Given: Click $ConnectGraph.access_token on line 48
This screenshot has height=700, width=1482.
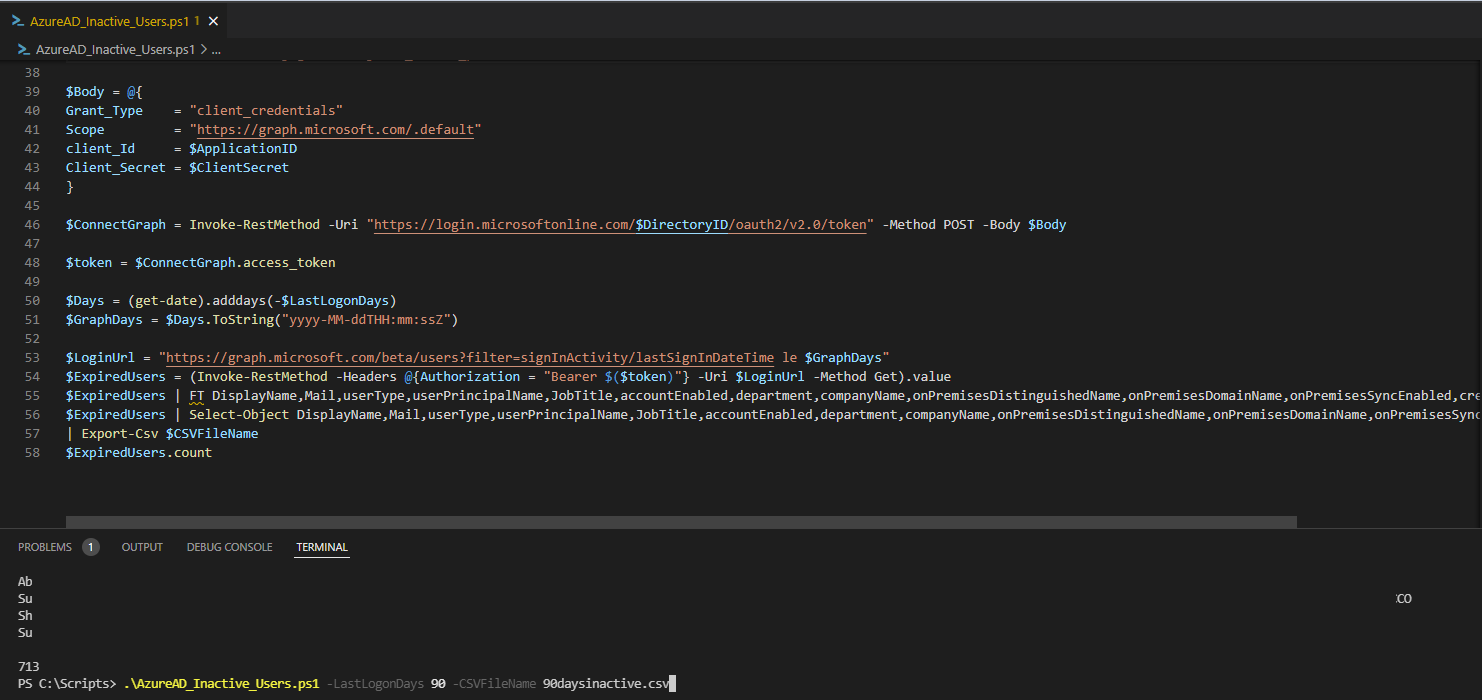Looking at the screenshot, I should pos(235,263).
